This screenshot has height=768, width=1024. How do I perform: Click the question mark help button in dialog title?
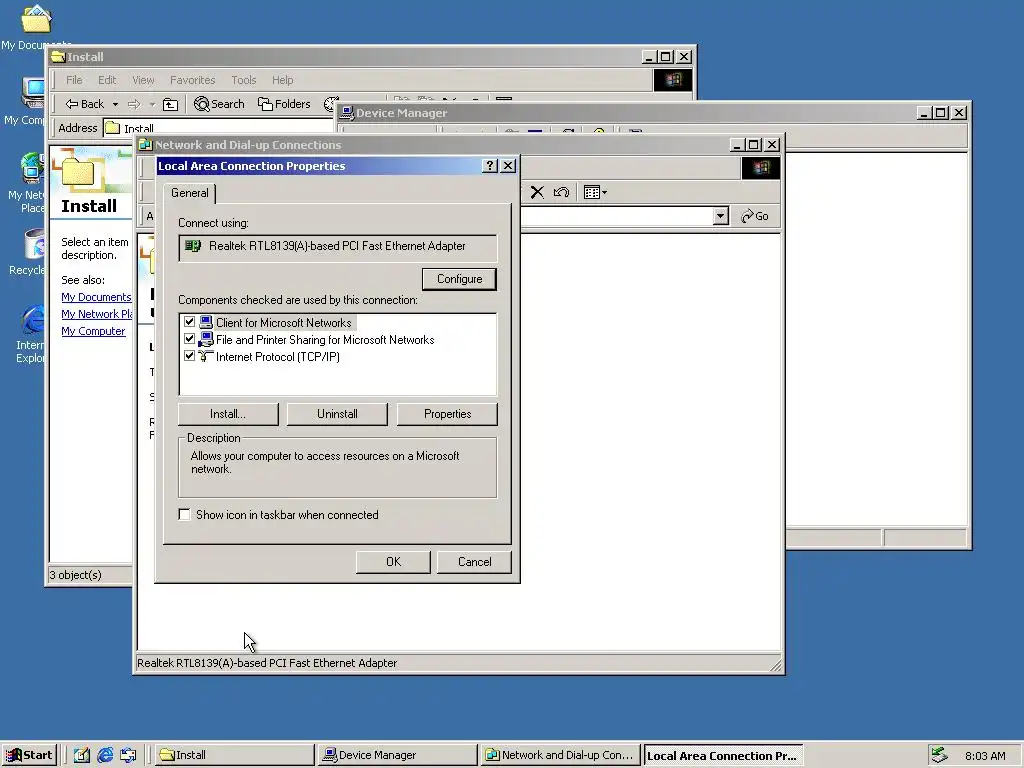490,166
